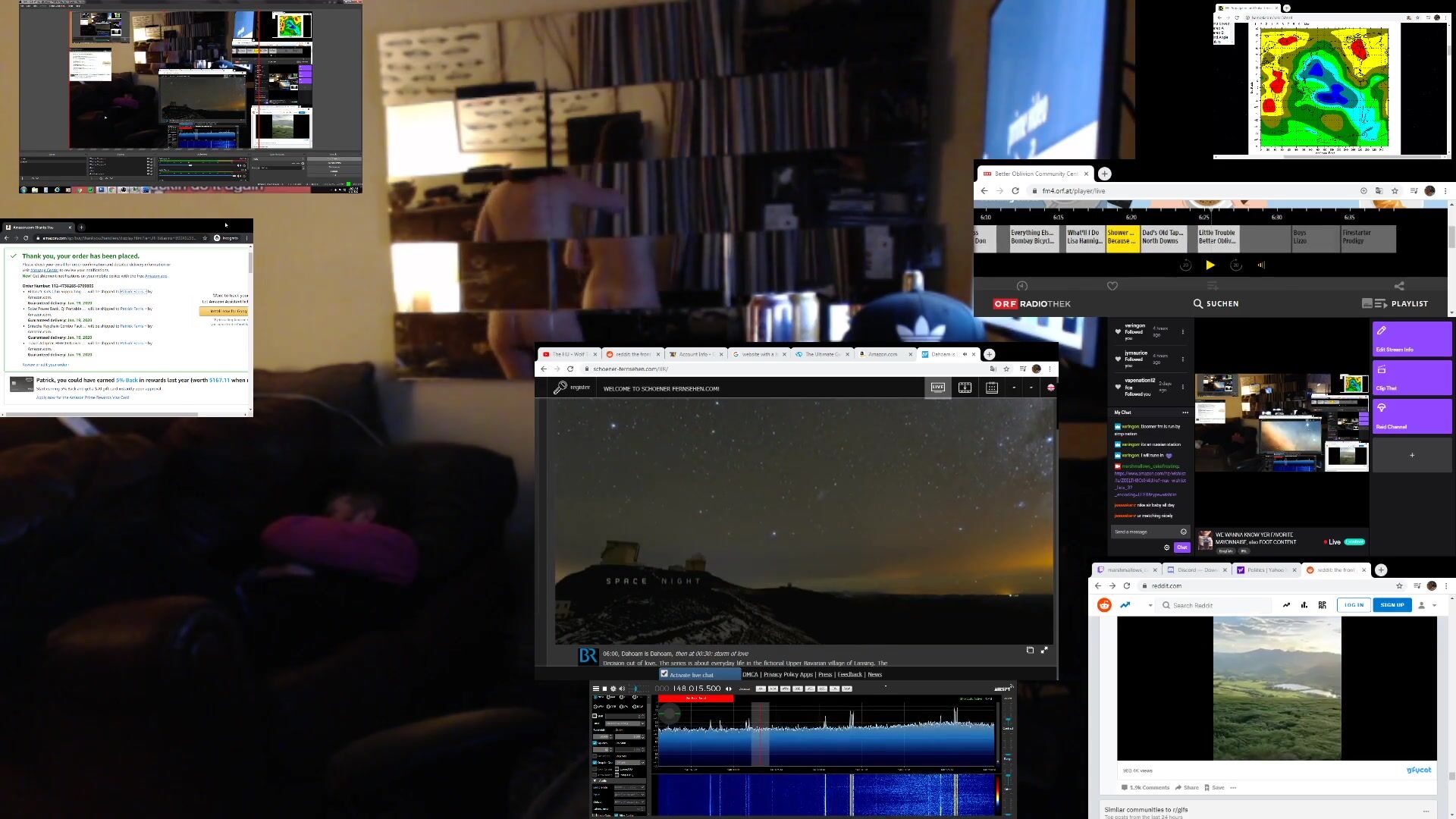Open chat settings gear in Twitch chat
This screenshot has height=819, width=1456.
(x=1167, y=548)
